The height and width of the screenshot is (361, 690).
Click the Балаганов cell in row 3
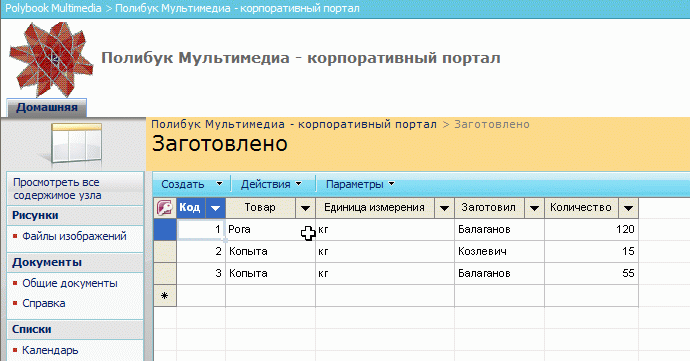tap(499, 273)
